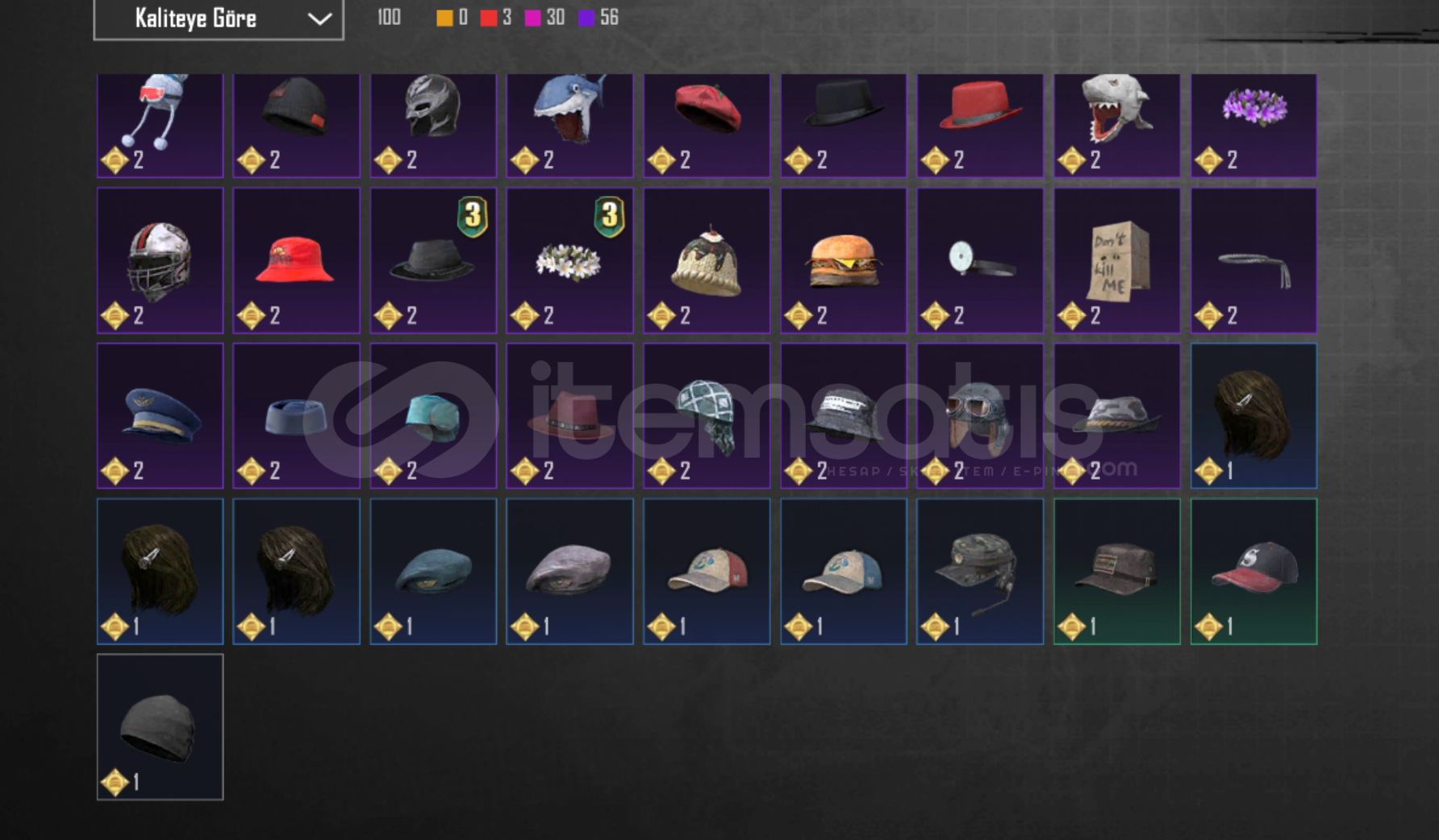1439x840 pixels.
Task: Click the dropdown chevron arrow beside Kaliteye Göre
Action: [x=320, y=19]
